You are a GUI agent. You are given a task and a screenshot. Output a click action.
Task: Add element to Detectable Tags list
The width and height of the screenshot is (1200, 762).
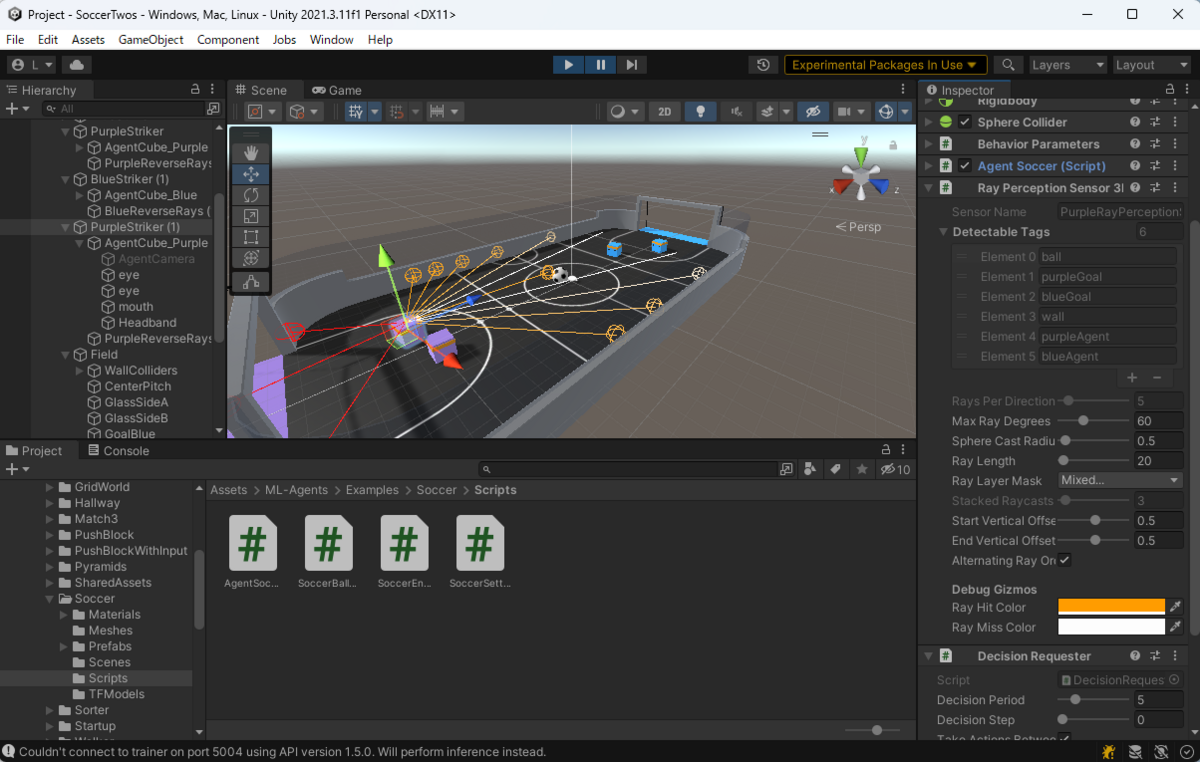1132,378
